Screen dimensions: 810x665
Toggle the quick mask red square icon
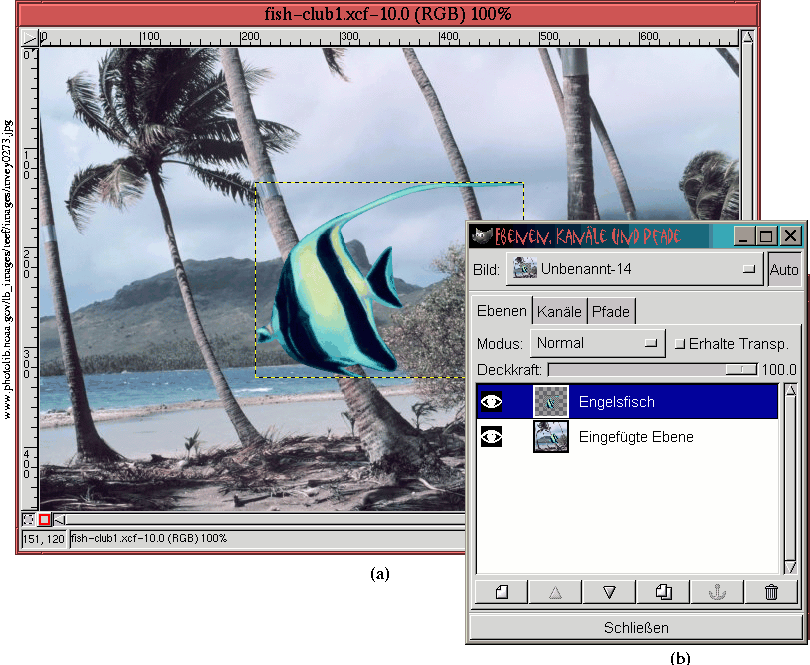45,520
